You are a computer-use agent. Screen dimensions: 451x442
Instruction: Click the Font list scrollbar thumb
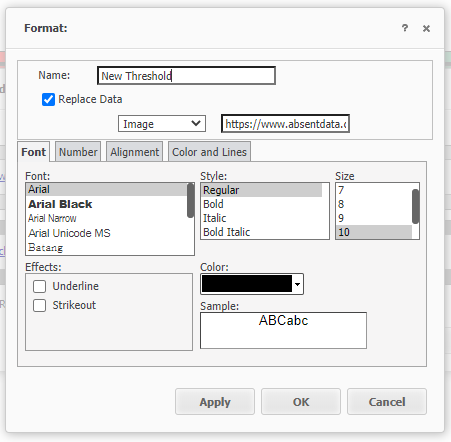coord(191,200)
